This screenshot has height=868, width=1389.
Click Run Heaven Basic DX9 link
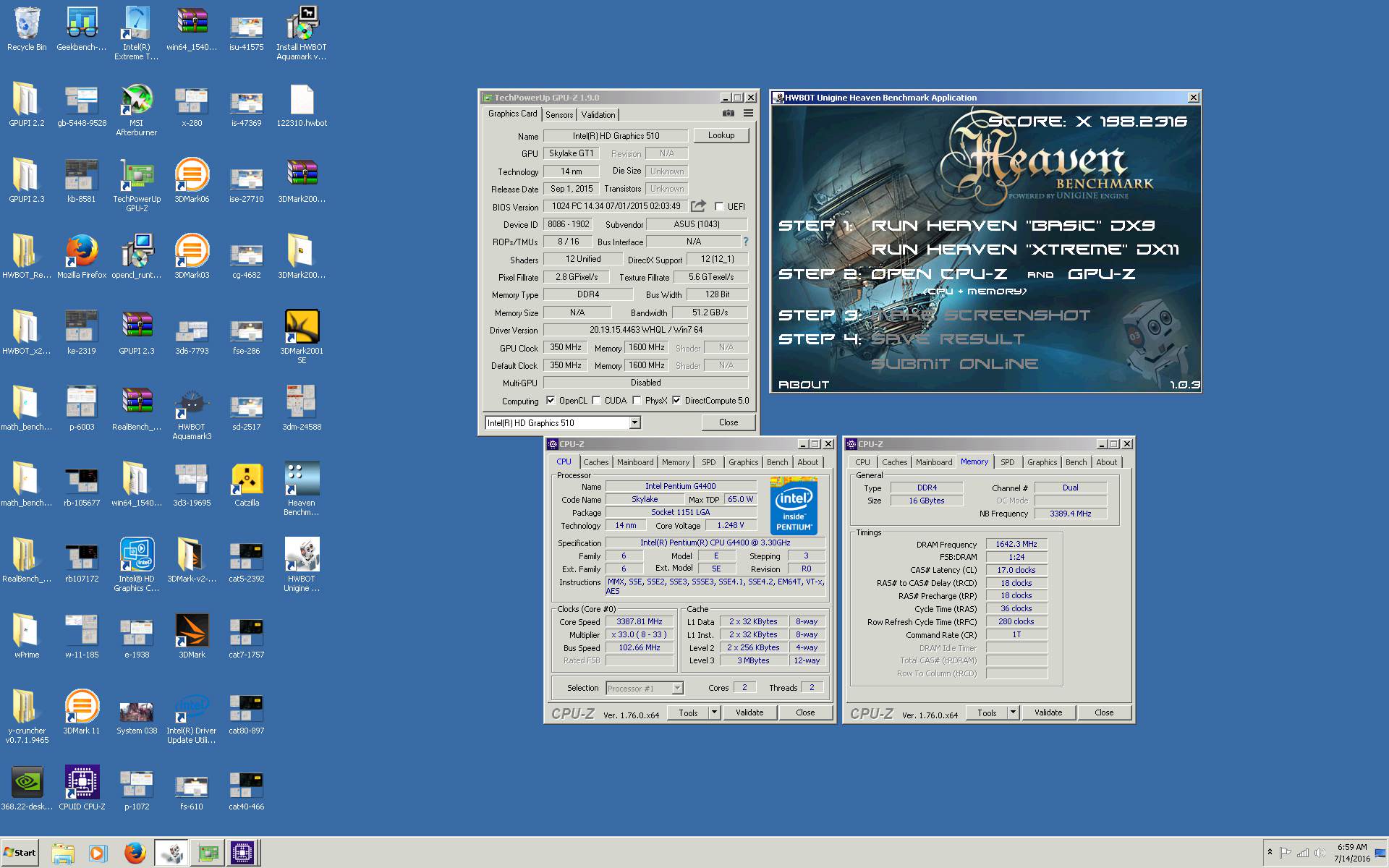pos(1013,226)
